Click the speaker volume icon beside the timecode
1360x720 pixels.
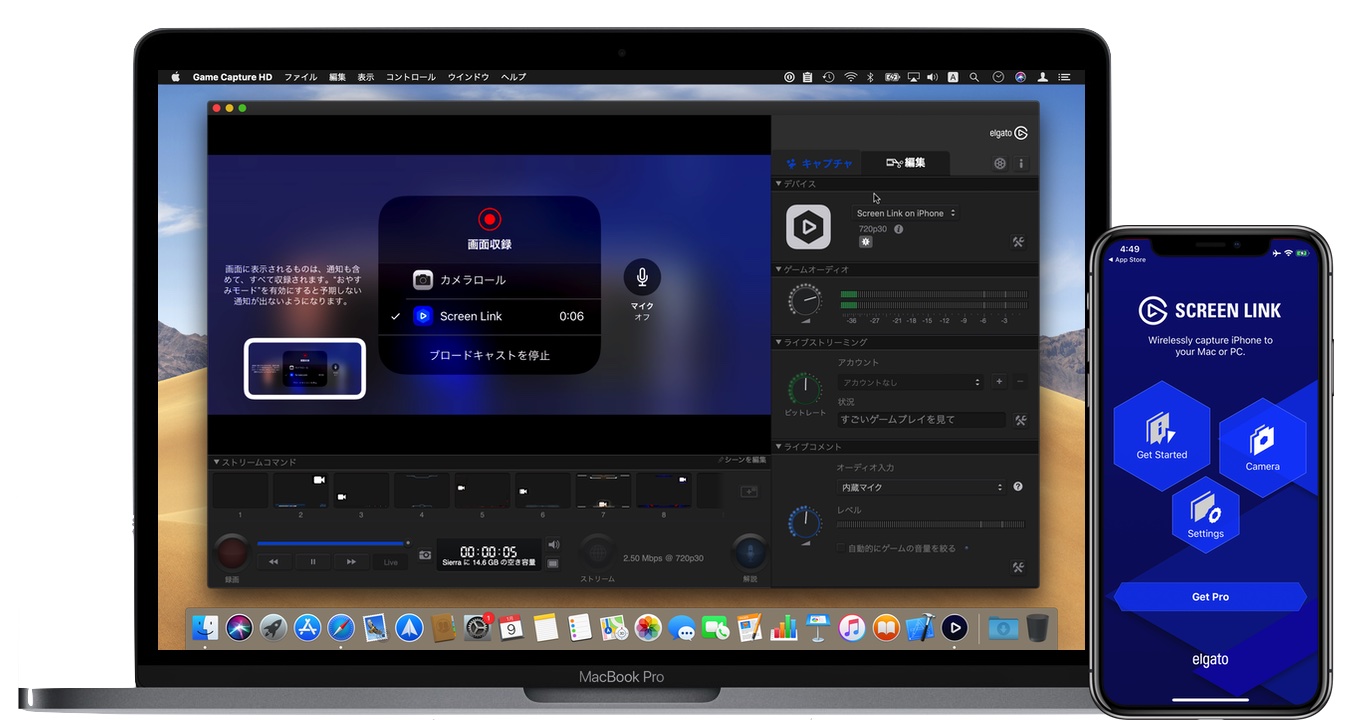coord(553,545)
